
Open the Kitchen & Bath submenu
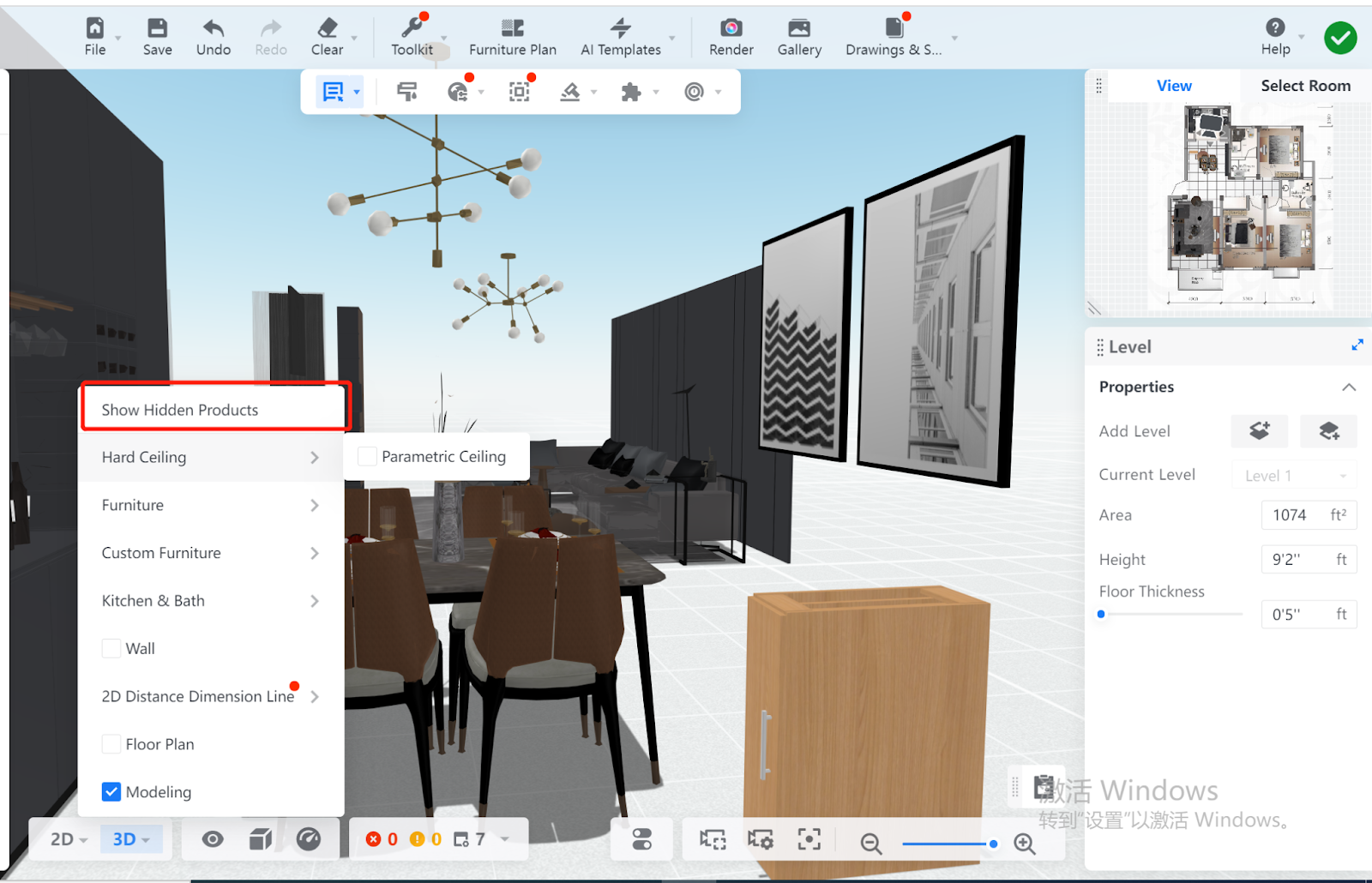pyautogui.click(x=210, y=601)
